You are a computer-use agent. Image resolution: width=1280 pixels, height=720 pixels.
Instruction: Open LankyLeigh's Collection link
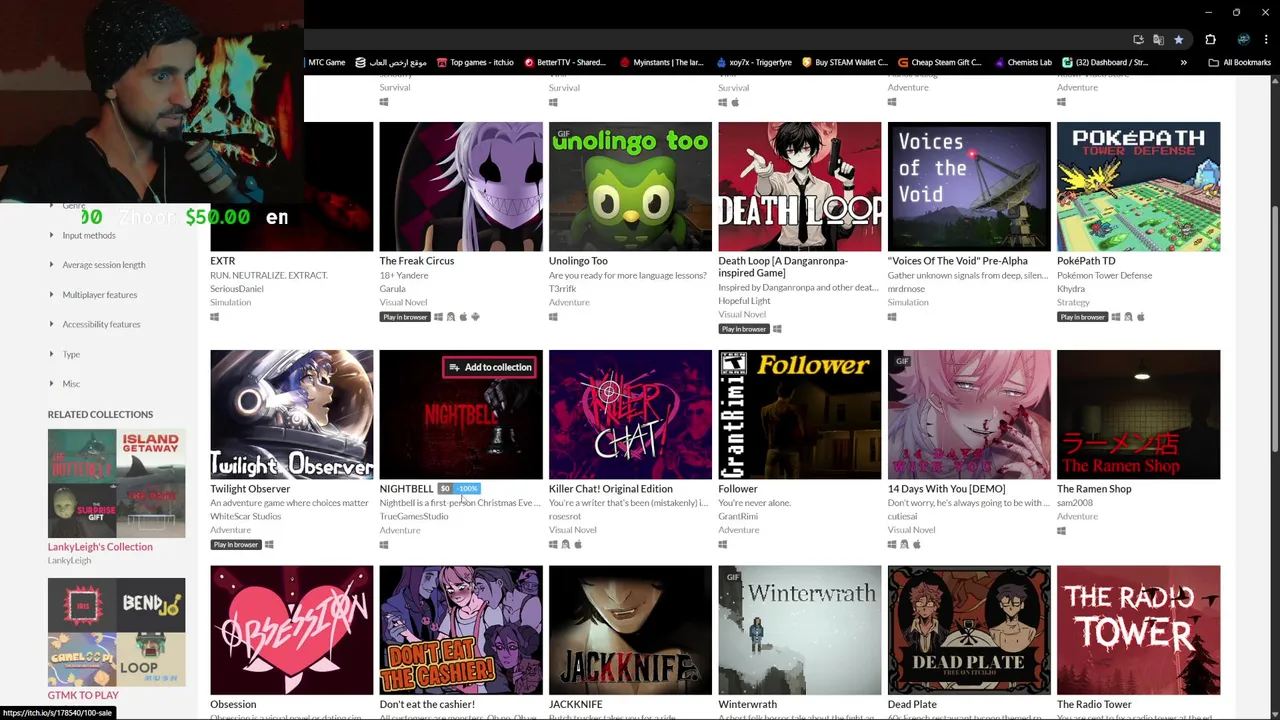(x=100, y=547)
